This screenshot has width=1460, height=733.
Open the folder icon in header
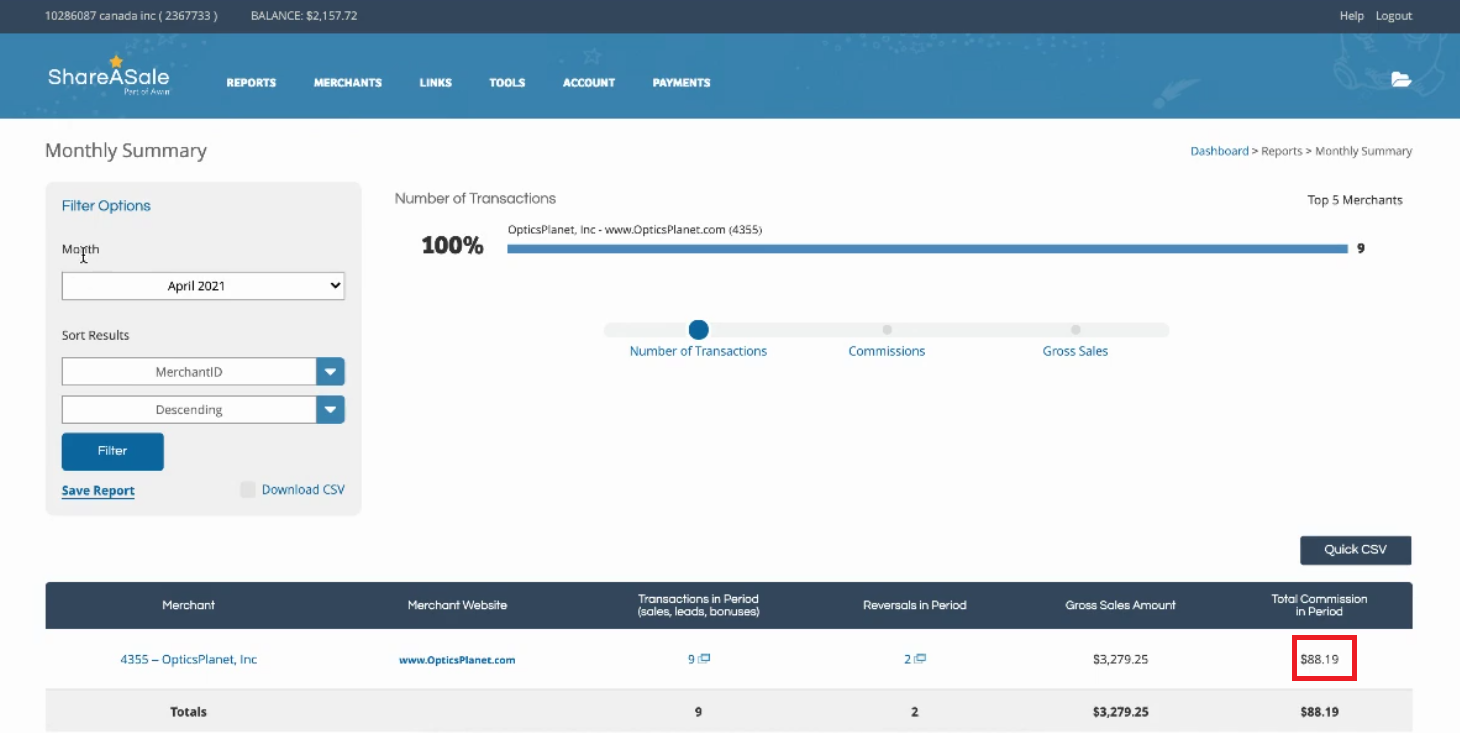[x=1401, y=80]
